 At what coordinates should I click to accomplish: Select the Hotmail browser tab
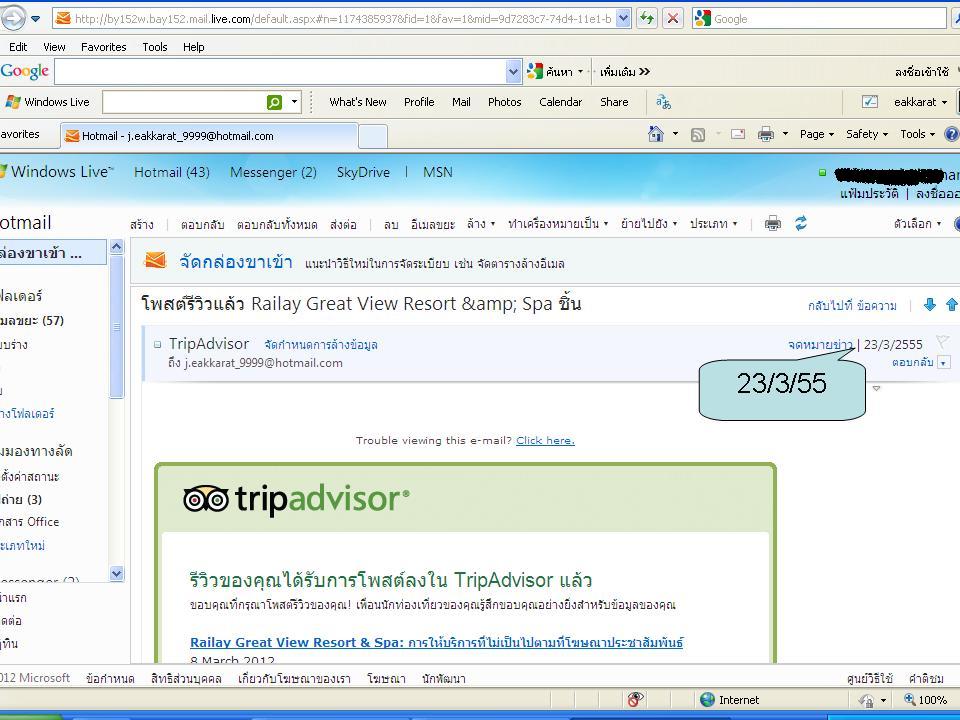click(x=209, y=136)
